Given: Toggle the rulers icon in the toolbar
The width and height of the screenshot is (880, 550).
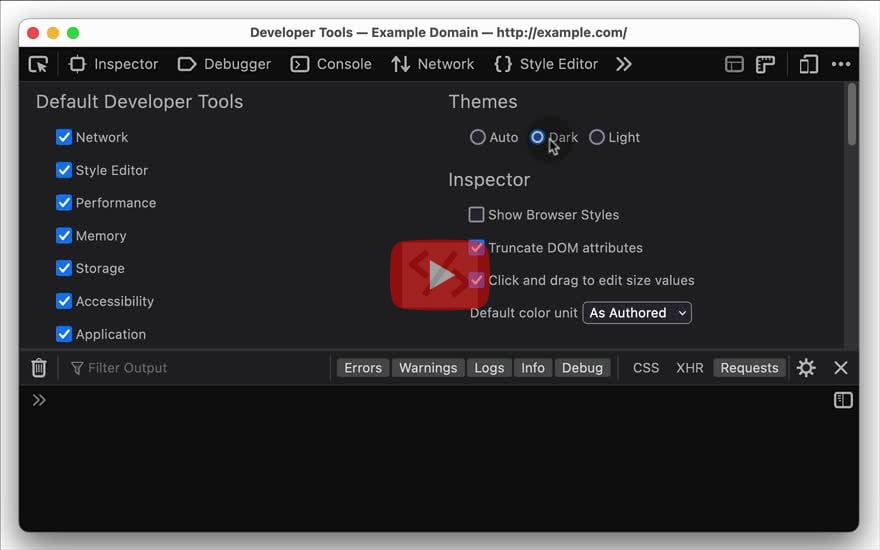Looking at the screenshot, I should 766,65.
